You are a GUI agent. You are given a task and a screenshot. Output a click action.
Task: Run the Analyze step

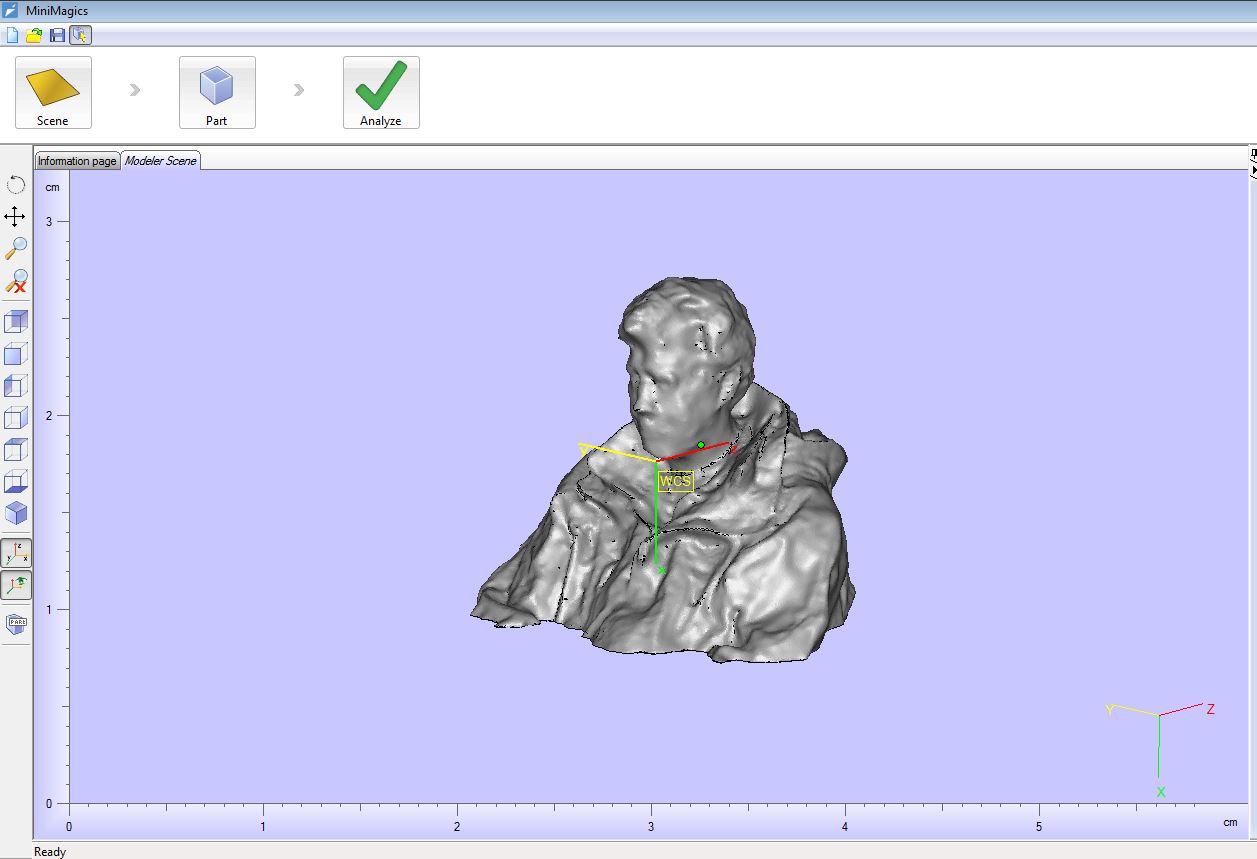[381, 92]
